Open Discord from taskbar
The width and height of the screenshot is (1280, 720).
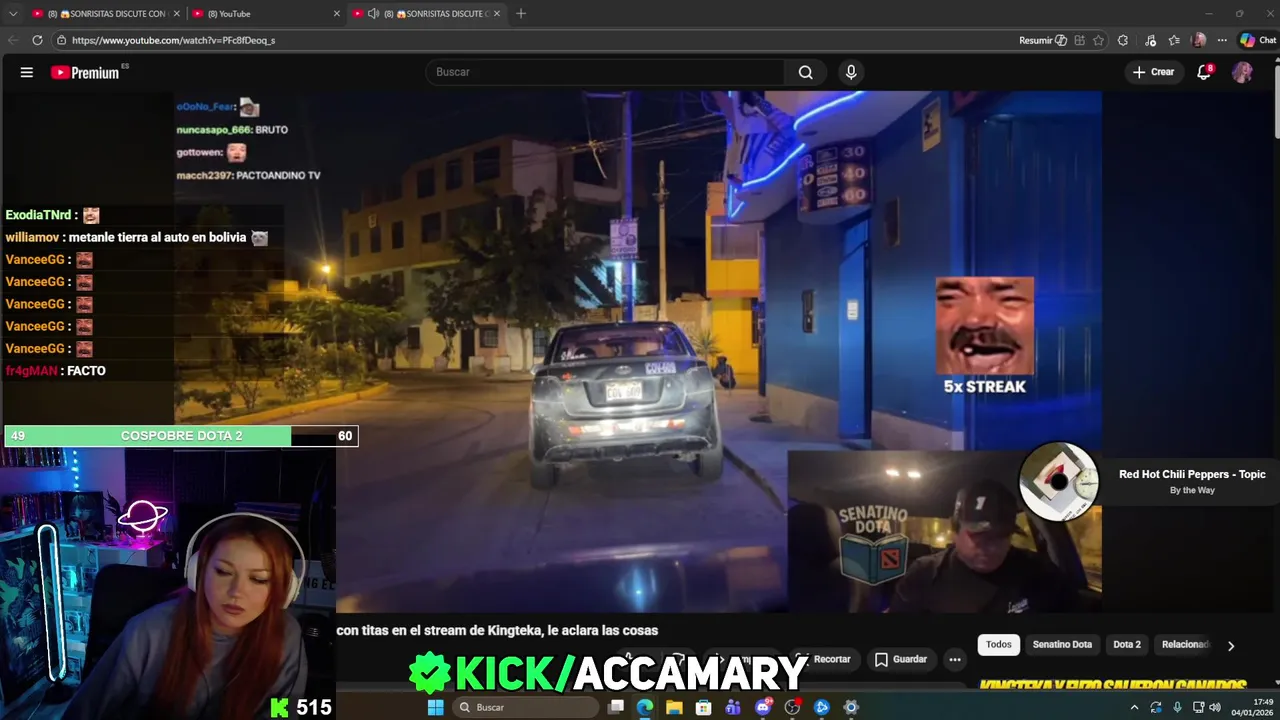click(x=763, y=707)
